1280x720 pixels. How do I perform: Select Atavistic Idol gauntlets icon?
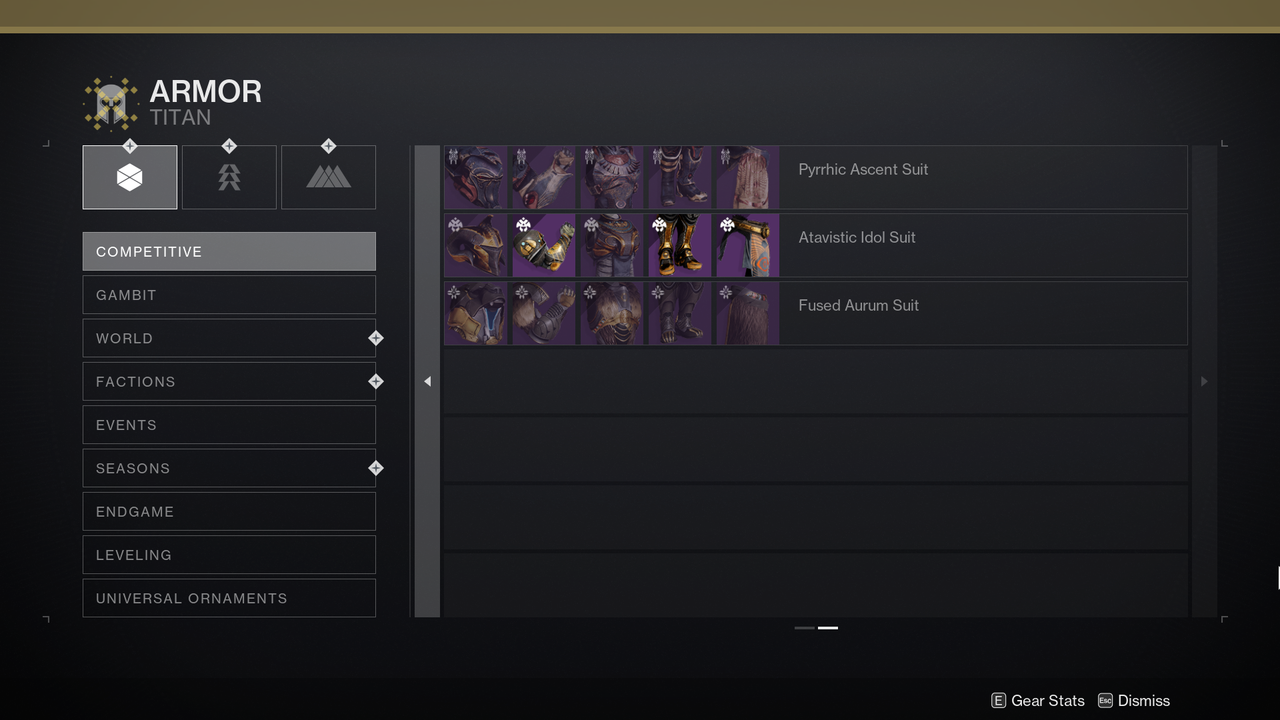544,245
